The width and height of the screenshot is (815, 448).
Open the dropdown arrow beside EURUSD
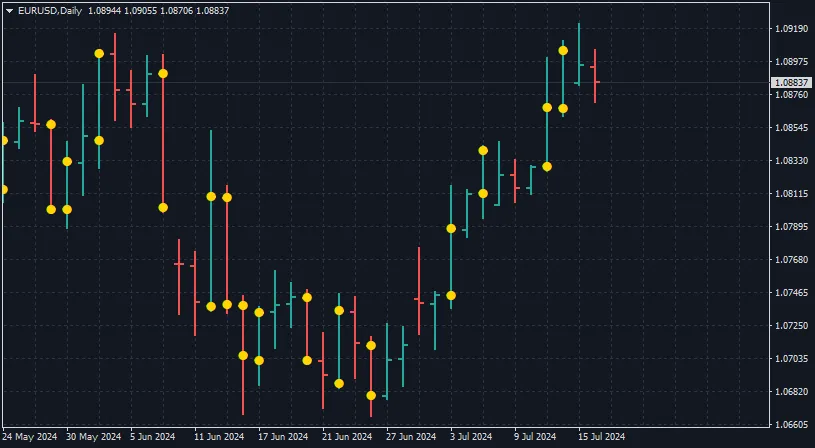(9, 10)
